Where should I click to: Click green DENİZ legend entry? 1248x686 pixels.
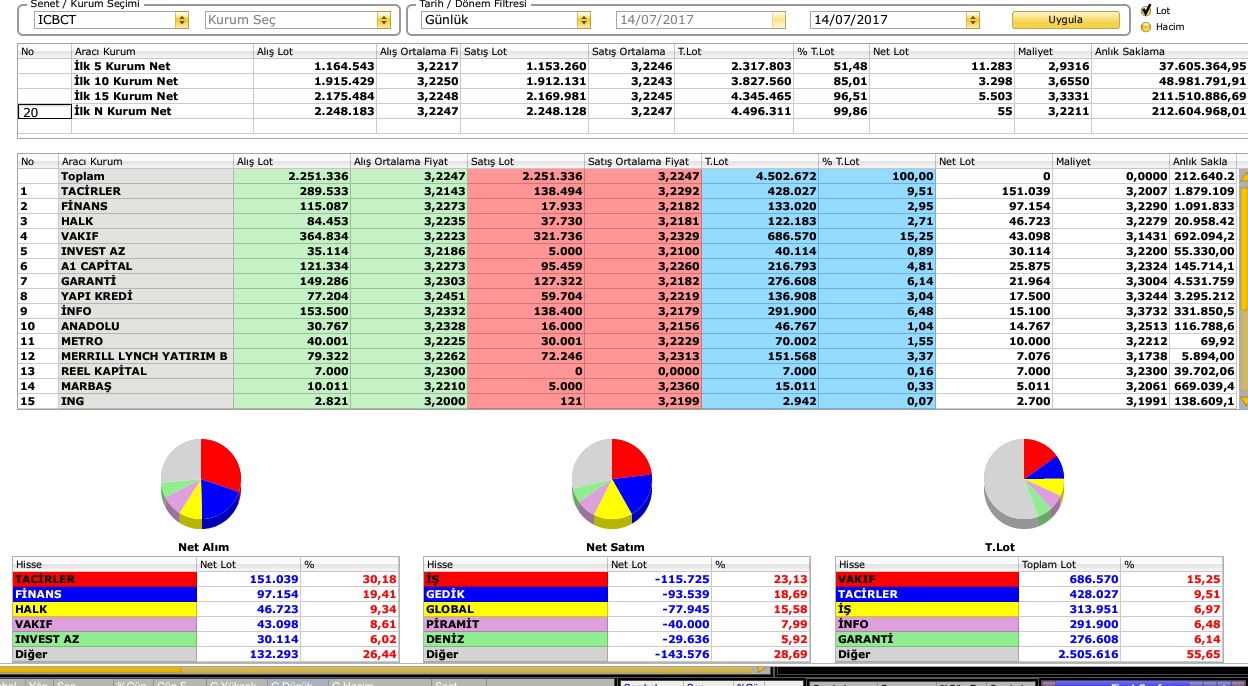516,639
